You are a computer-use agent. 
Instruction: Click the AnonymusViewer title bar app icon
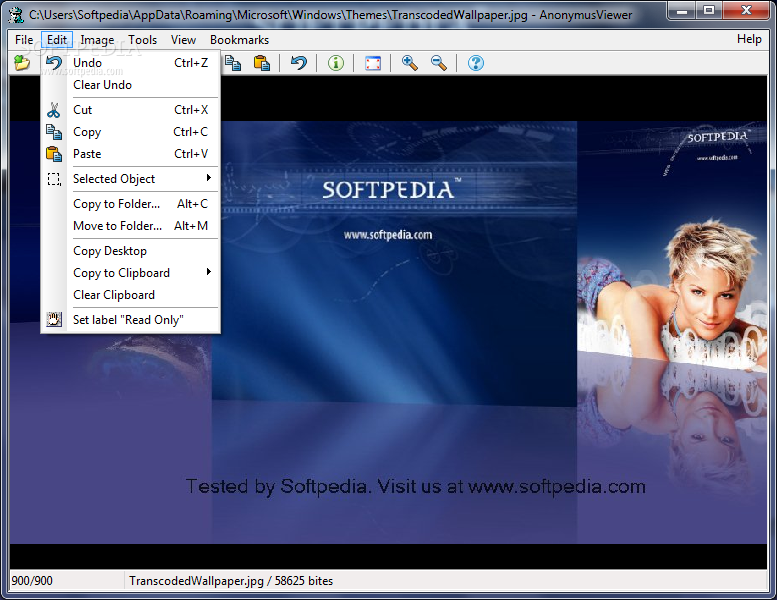click(16, 15)
